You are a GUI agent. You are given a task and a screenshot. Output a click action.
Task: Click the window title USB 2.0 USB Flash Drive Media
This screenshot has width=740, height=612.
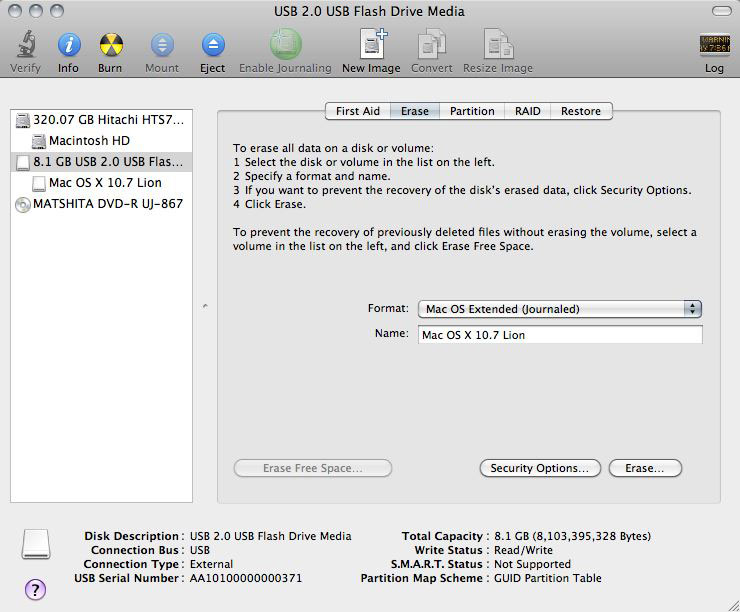click(x=369, y=11)
